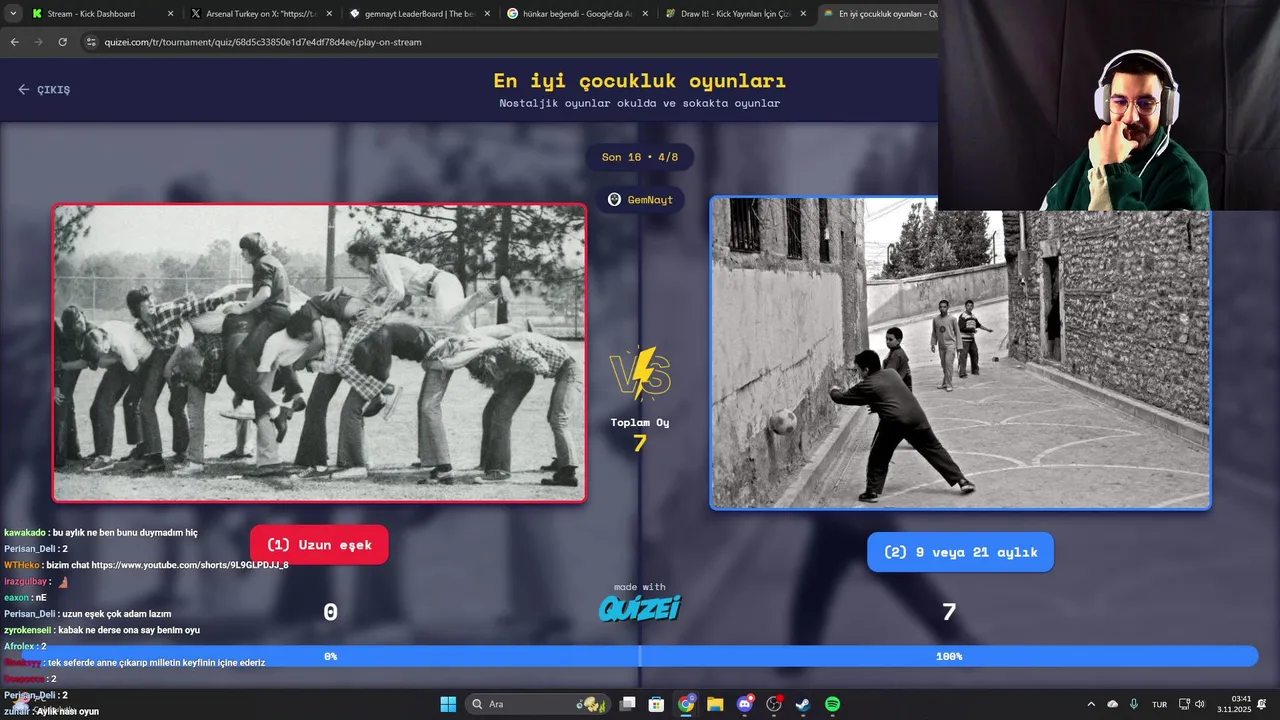The height and width of the screenshot is (720, 1280).
Task: Reload the page with refresh icon
Action: pyautogui.click(x=63, y=42)
